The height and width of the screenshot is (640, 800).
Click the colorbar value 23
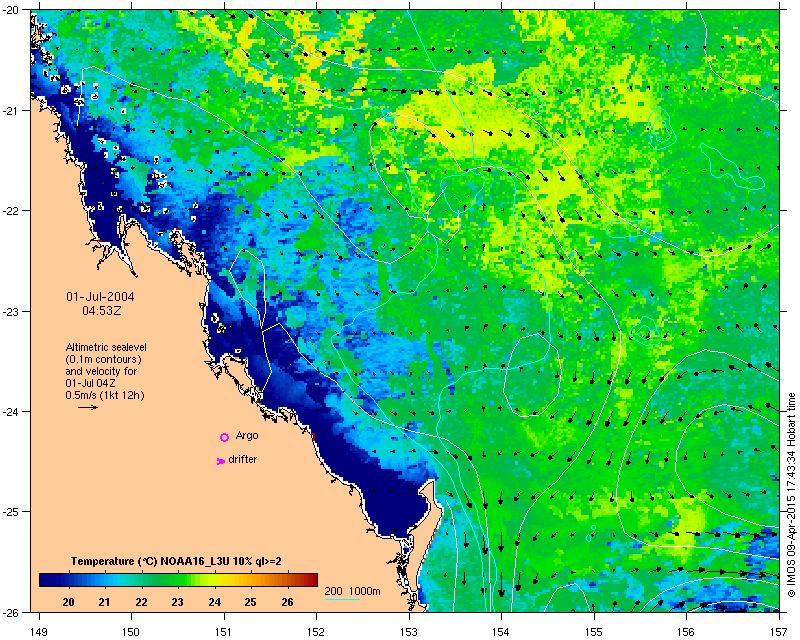pyautogui.click(x=178, y=602)
